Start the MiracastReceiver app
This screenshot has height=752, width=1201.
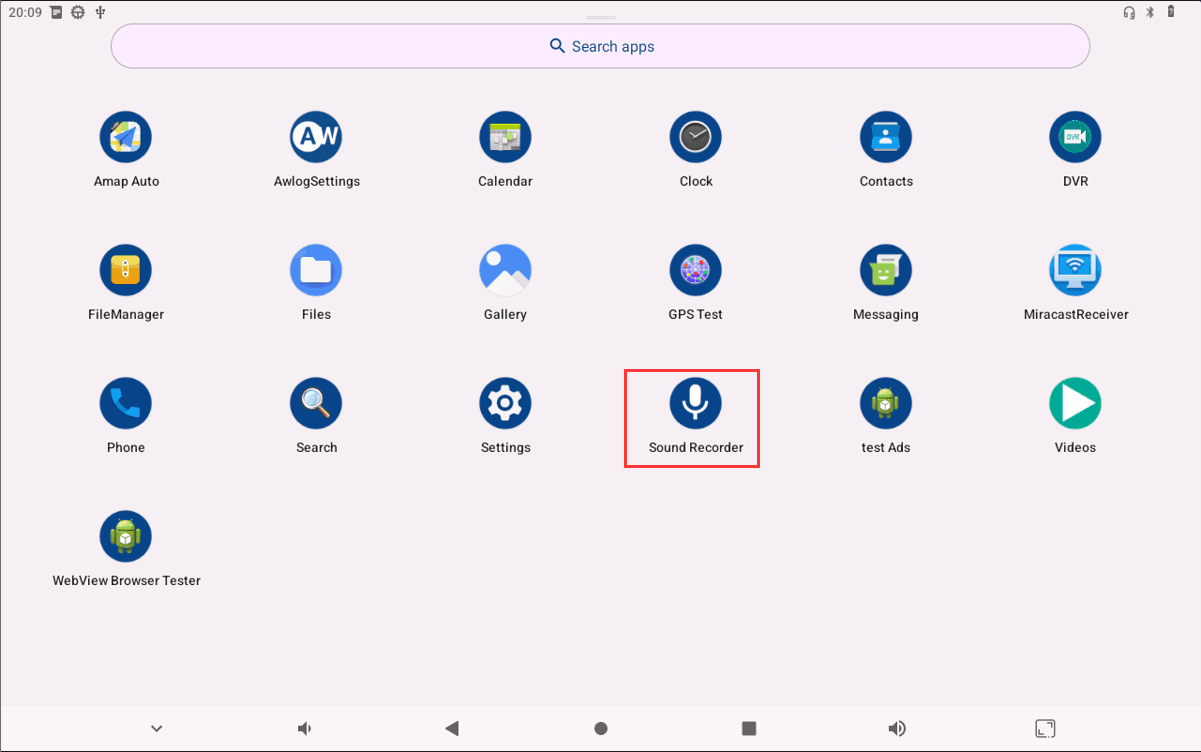point(1075,270)
